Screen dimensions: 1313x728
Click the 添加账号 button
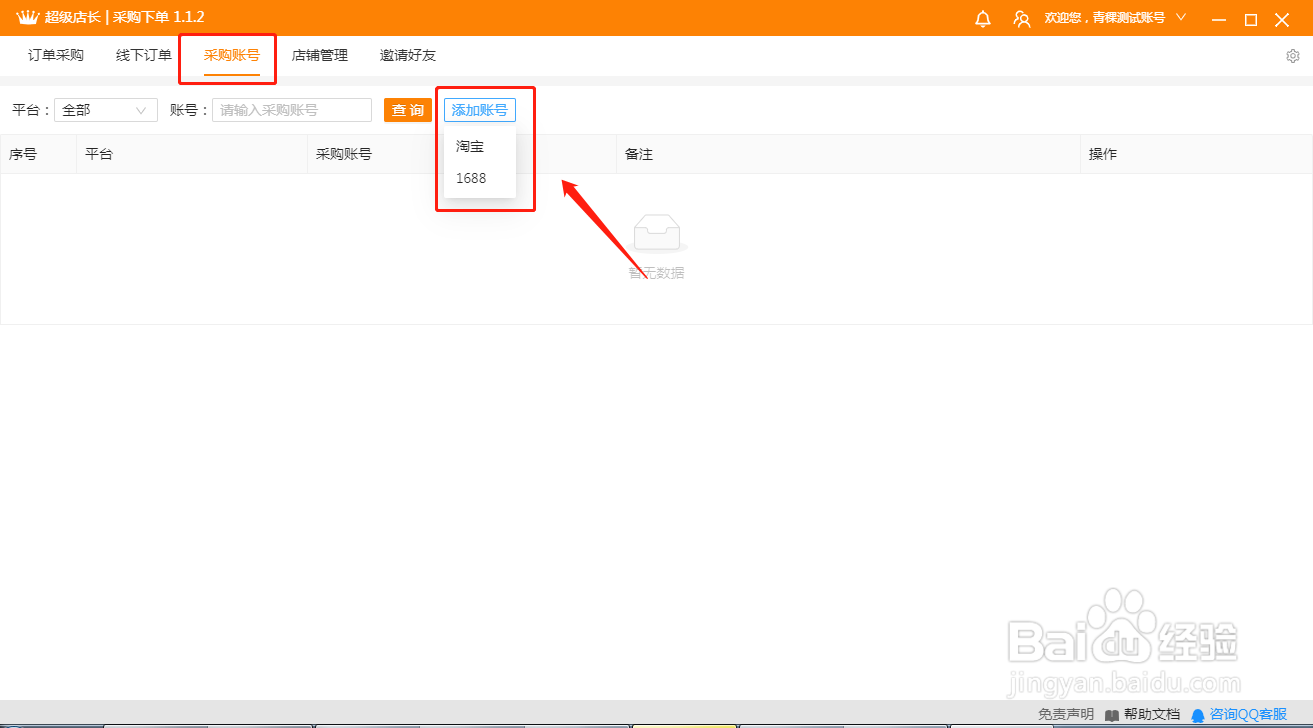[480, 110]
